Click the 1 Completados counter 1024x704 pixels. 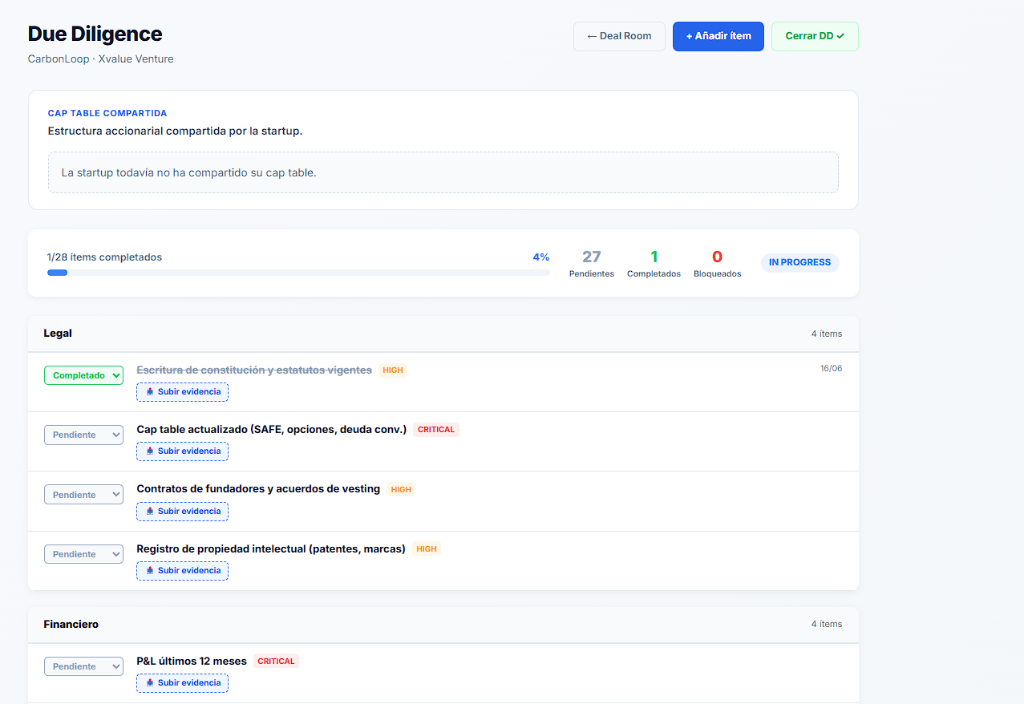(x=654, y=264)
